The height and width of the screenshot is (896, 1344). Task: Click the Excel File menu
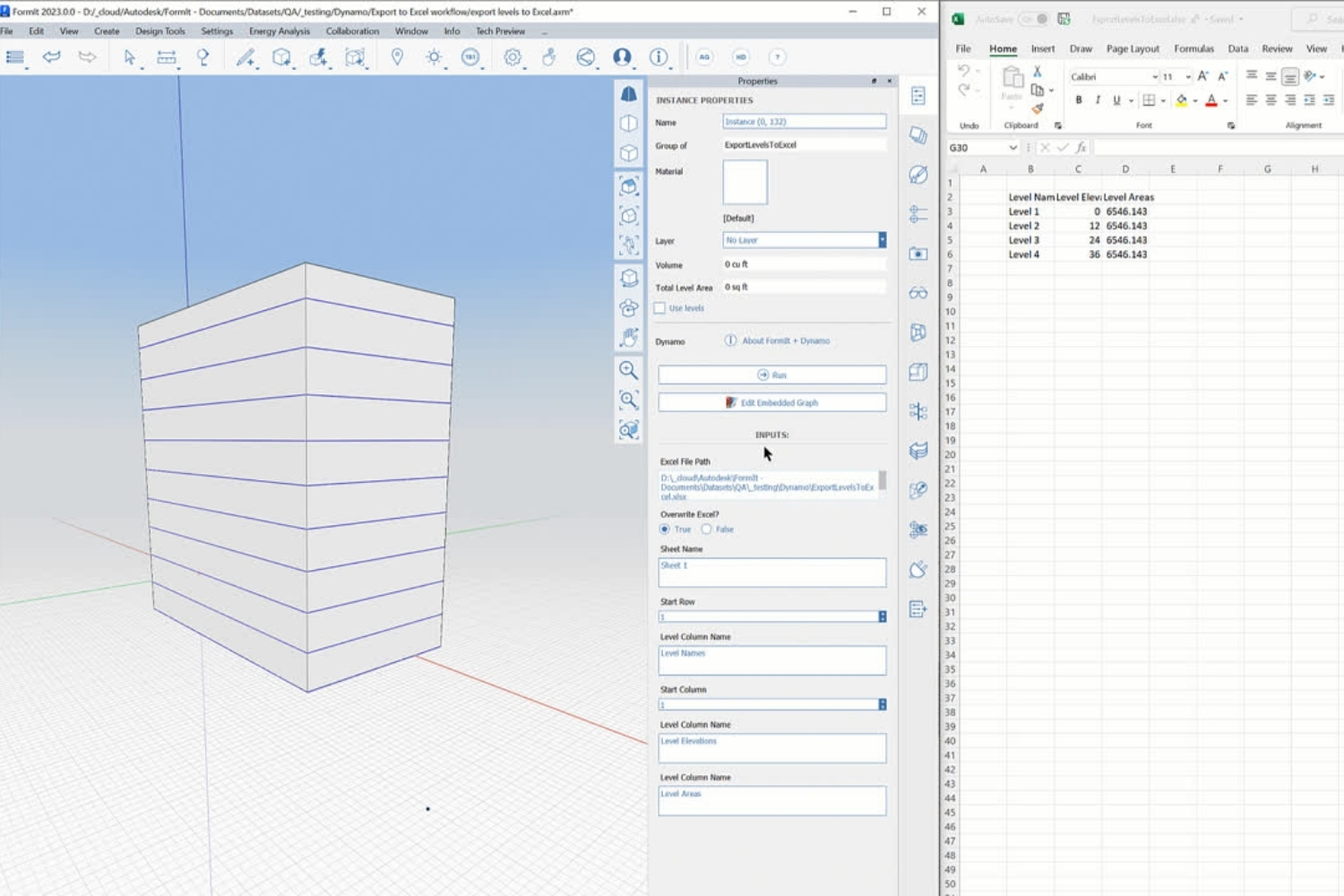pos(963,49)
